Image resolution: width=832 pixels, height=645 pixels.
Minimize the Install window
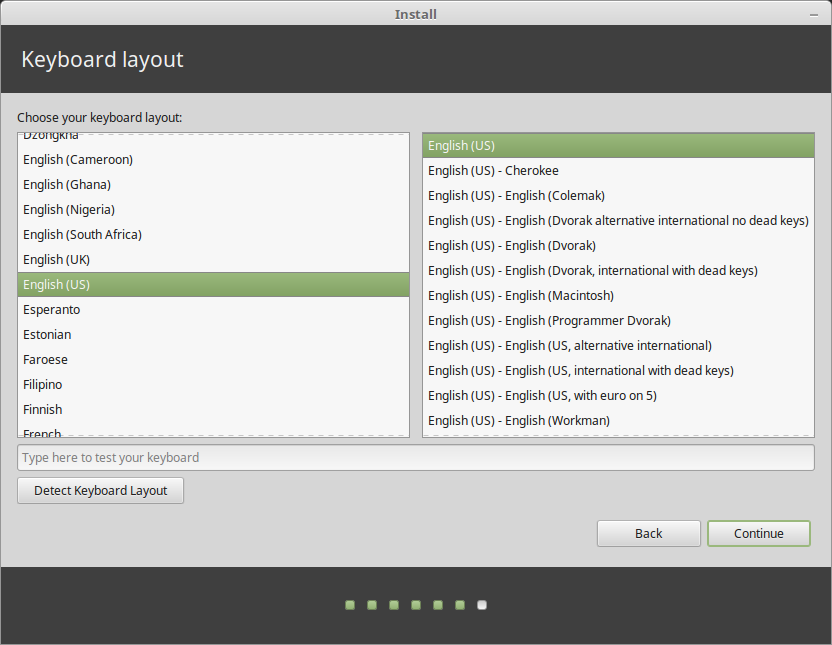(x=814, y=15)
